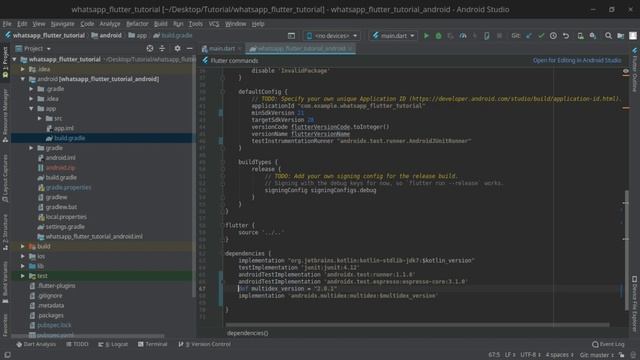Screen dimensions: 640x360
Task: Expand the src folder
Action: (x=40, y=119)
